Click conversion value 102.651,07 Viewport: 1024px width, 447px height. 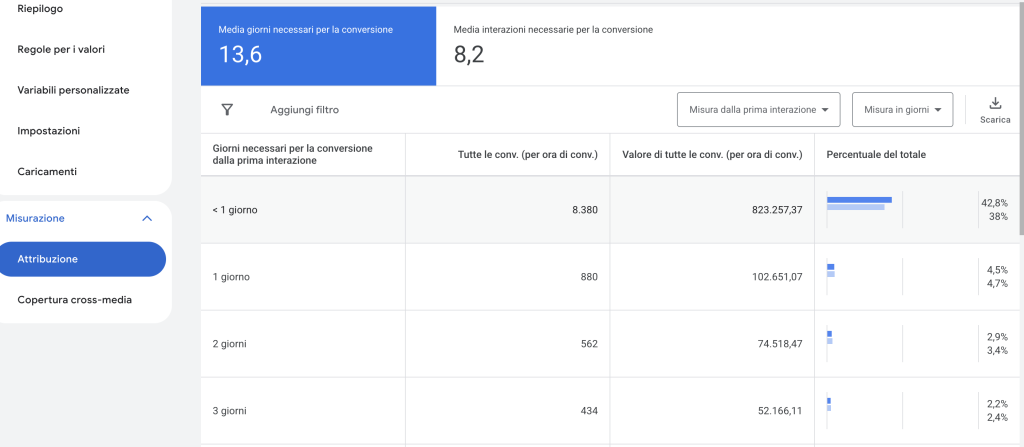tap(775, 276)
